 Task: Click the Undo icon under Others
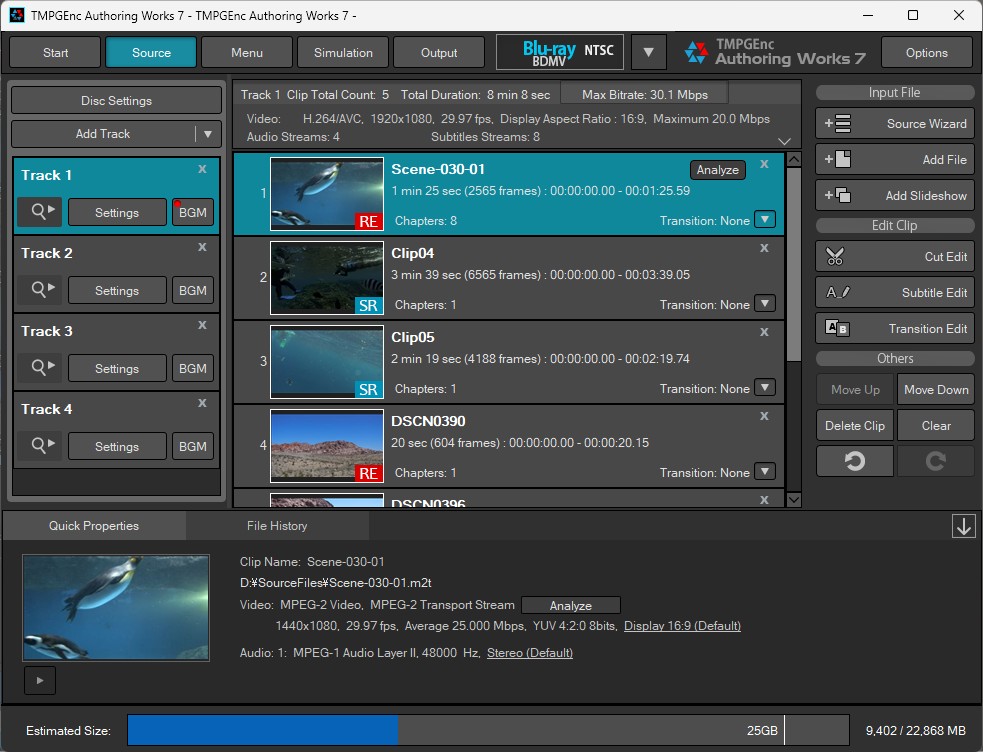click(x=855, y=461)
